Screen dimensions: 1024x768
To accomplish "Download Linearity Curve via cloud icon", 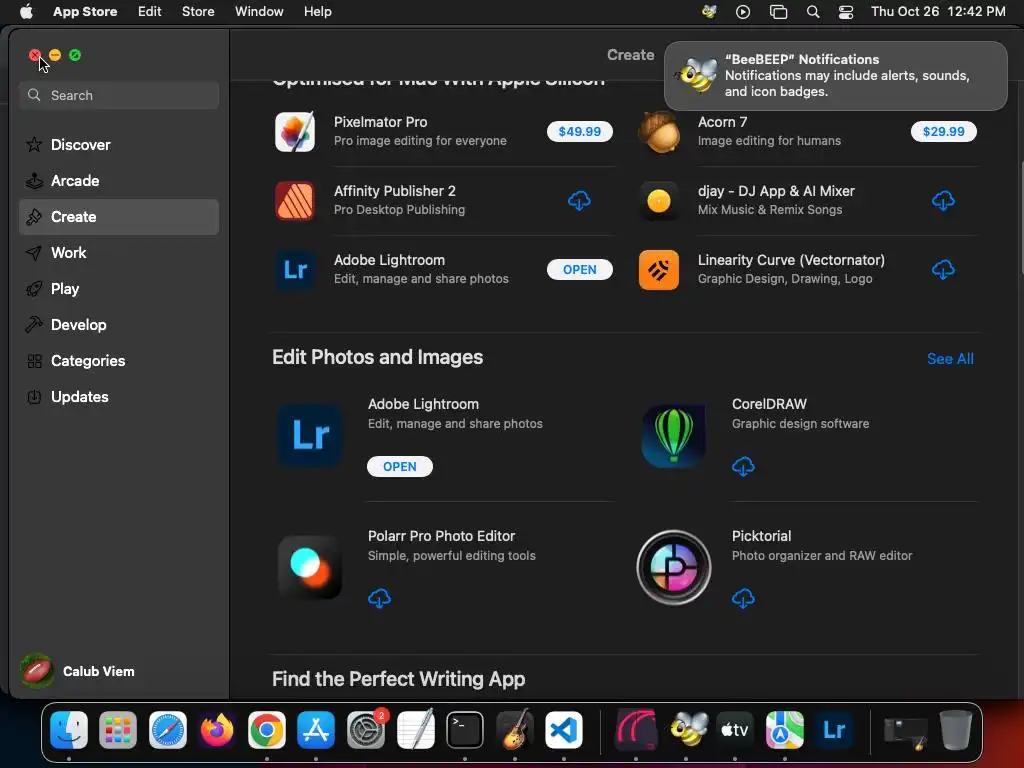I will coord(943,270).
